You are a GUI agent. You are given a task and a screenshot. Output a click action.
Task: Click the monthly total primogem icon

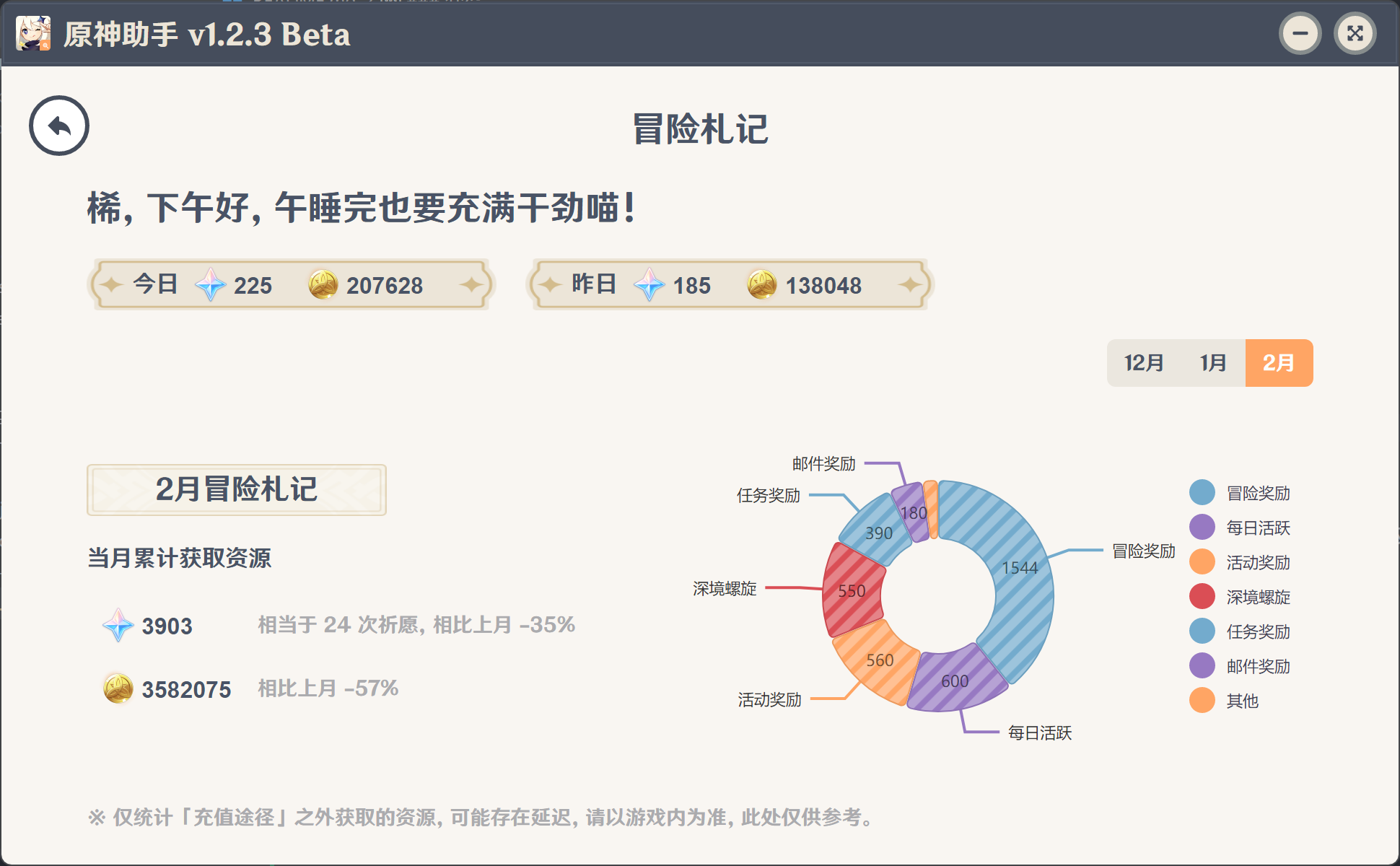coord(118,626)
